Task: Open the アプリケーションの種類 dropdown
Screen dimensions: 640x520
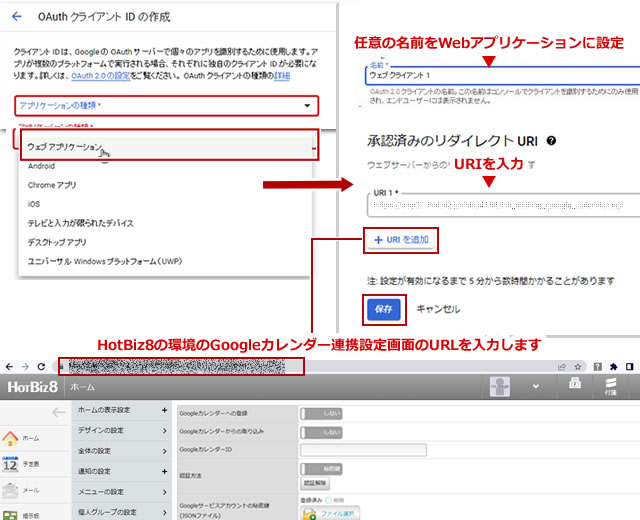Action: 167,106
